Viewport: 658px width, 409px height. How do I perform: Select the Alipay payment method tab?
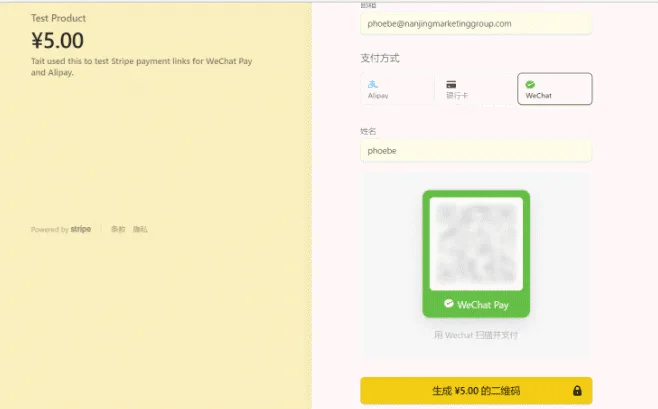coord(397,89)
